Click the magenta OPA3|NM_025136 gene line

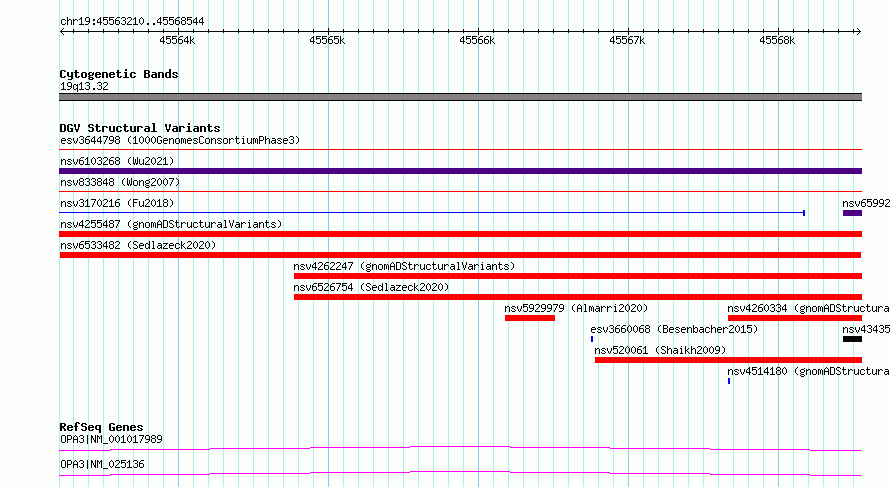pyautogui.click(x=460, y=473)
